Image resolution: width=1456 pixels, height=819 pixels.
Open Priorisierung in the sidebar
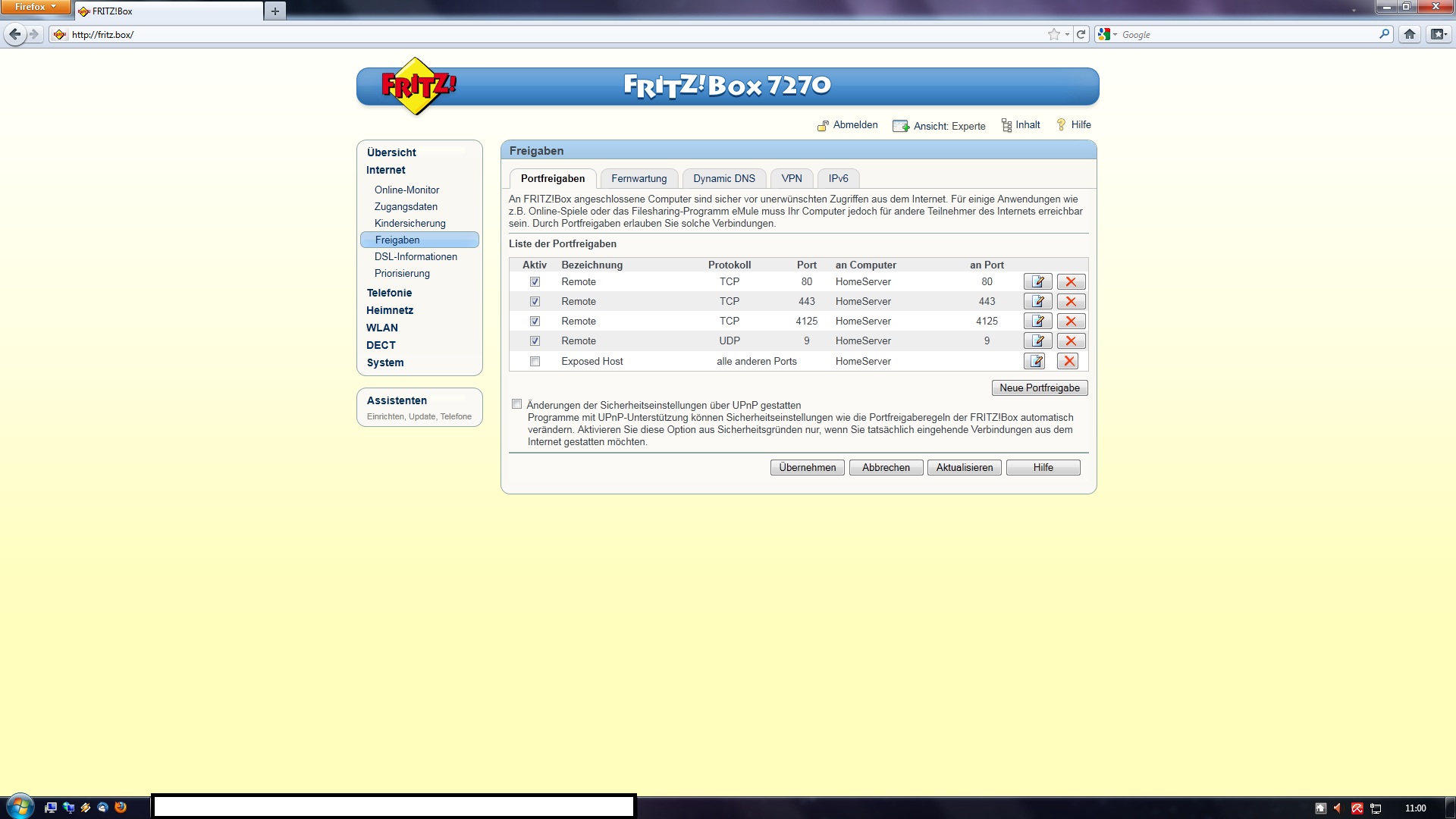[402, 273]
